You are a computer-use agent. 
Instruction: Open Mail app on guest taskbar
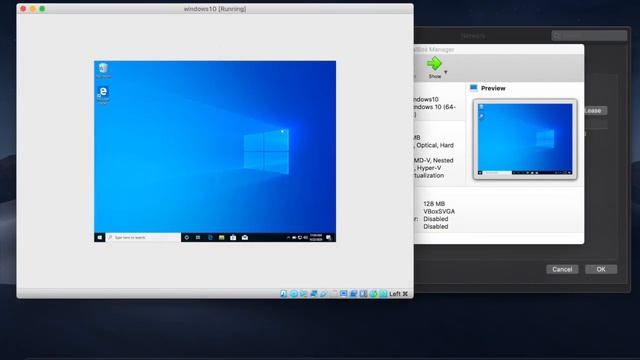click(x=245, y=237)
